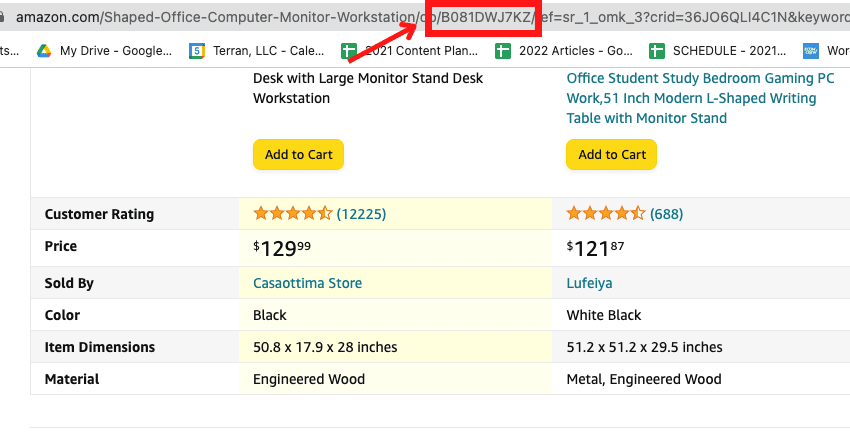
Task: Click the Color row label
Action: point(62,315)
